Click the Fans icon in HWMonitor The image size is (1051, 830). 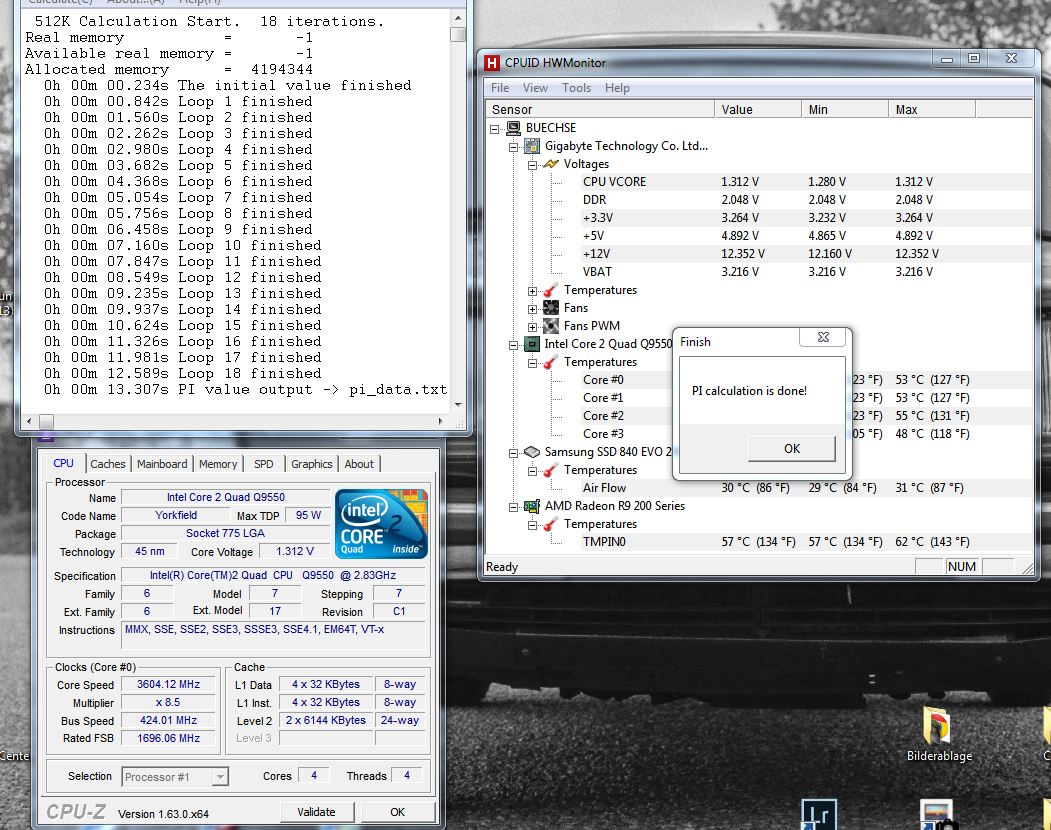point(551,308)
